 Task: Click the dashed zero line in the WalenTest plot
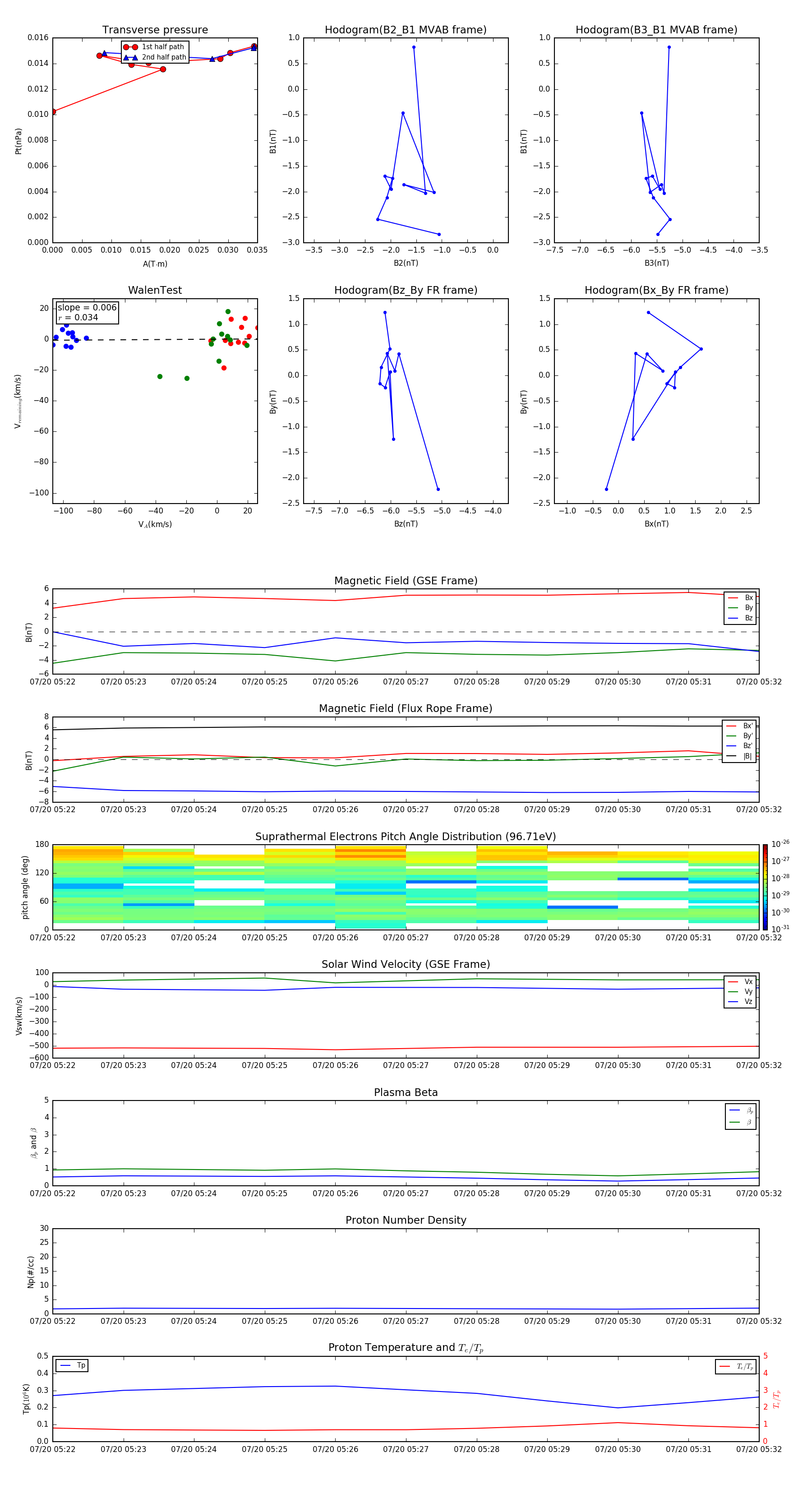tap(155, 339)
